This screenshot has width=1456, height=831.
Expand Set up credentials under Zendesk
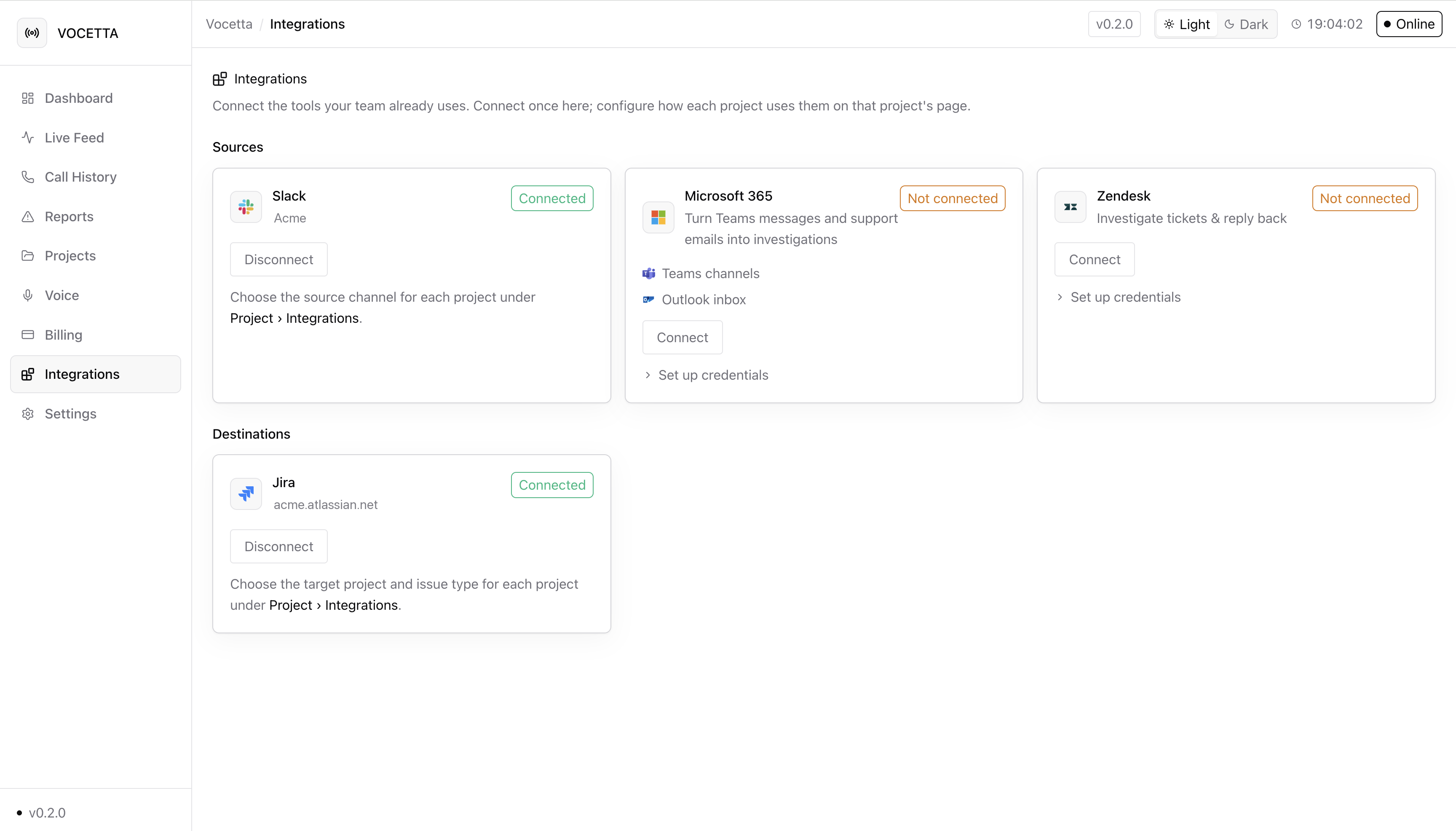pos(1118,297)
